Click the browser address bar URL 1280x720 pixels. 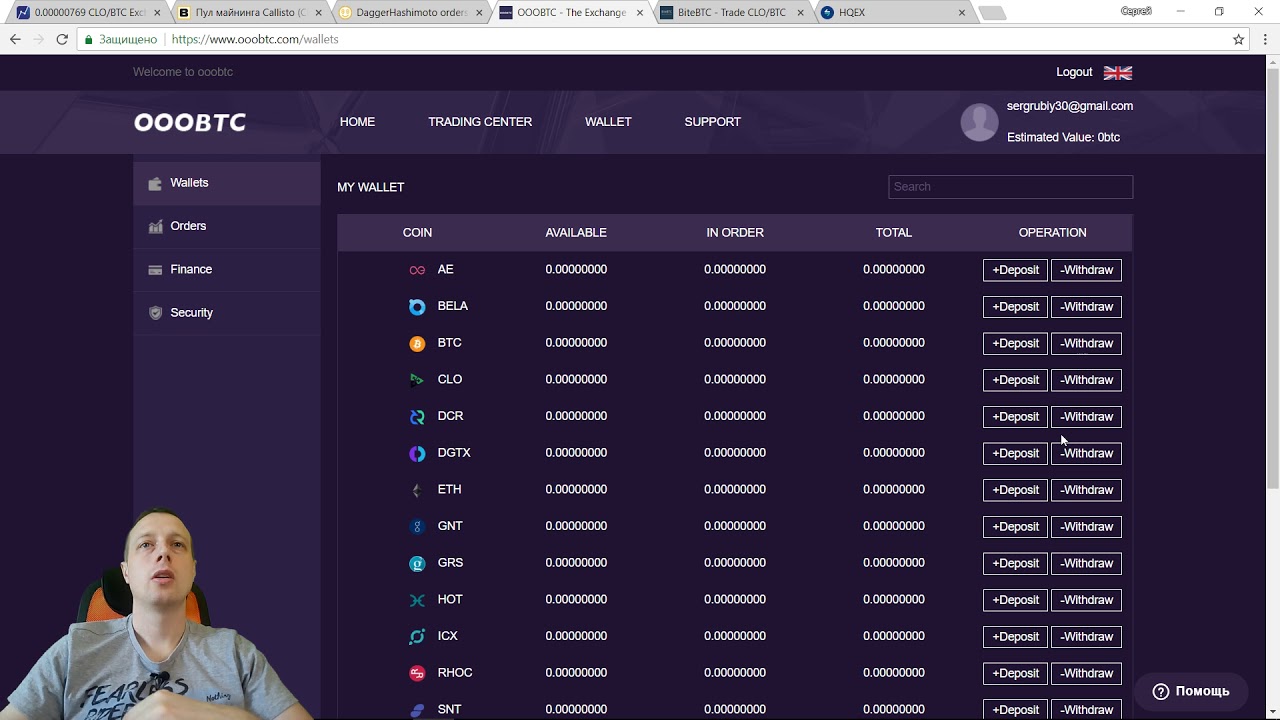255,39
